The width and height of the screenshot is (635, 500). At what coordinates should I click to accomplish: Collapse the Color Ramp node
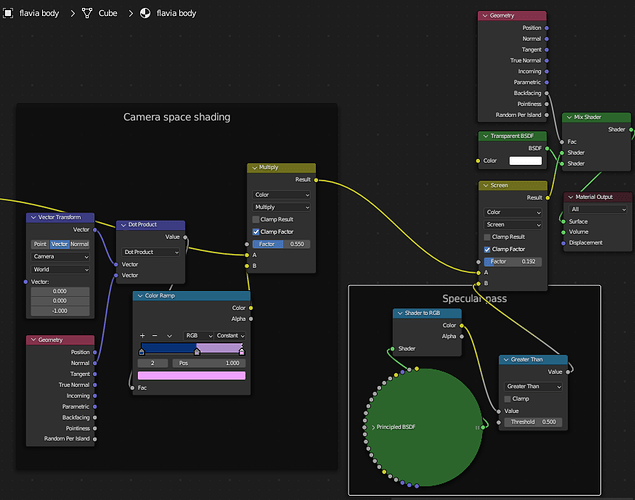click(x=140, y=296)
